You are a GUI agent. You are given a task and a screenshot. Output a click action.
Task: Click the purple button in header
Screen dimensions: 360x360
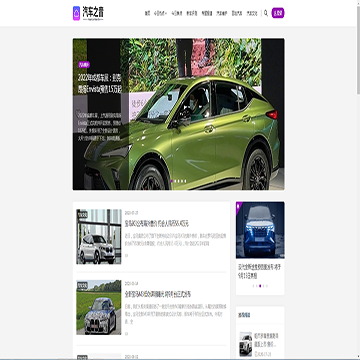[278, 13]
